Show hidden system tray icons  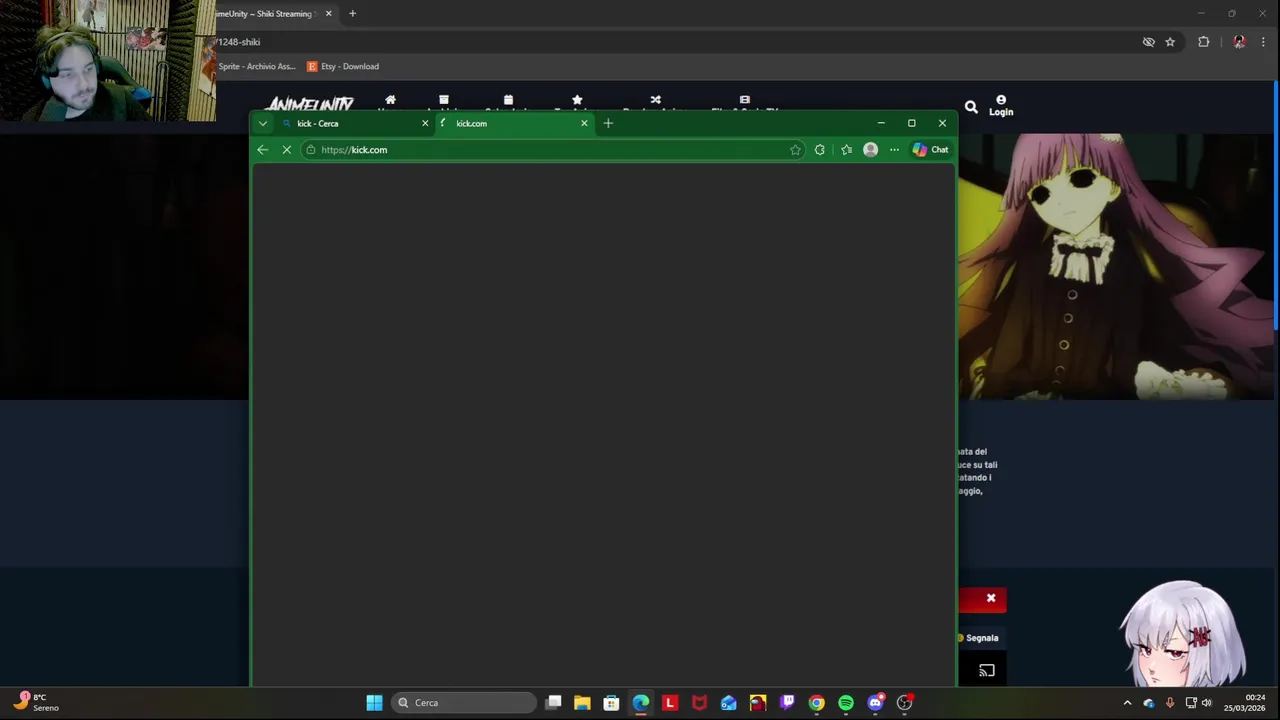1127,703
